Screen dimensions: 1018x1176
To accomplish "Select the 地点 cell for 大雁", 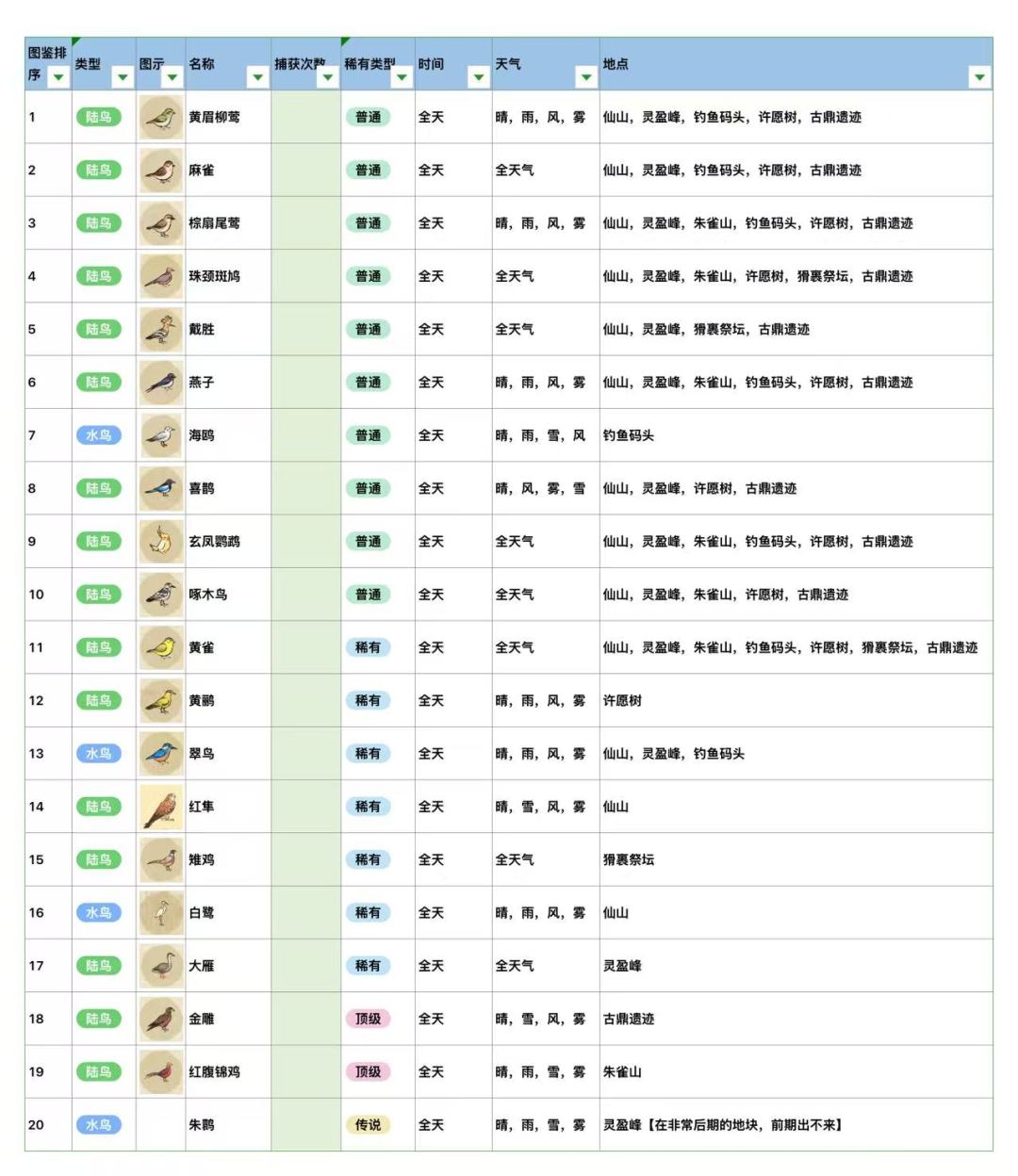I will click(796, 966).
